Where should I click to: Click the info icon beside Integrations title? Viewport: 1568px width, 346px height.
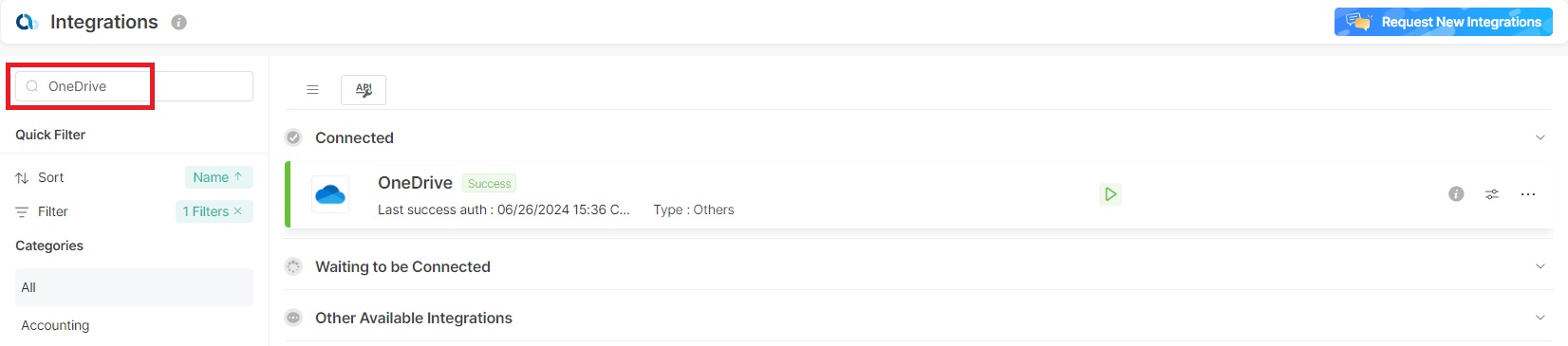(178, 22)
